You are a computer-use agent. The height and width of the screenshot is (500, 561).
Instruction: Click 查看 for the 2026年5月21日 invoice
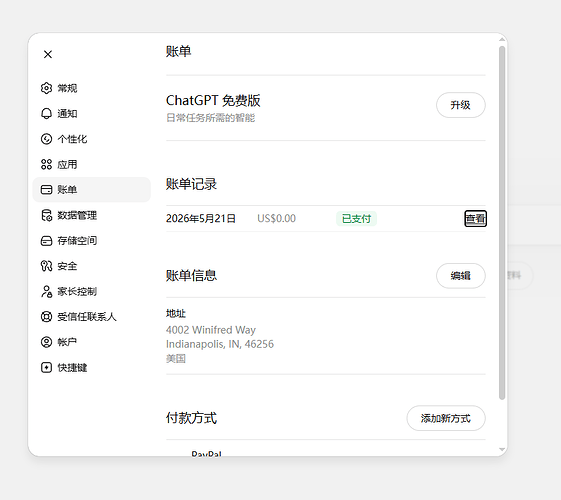coord(475,219)
